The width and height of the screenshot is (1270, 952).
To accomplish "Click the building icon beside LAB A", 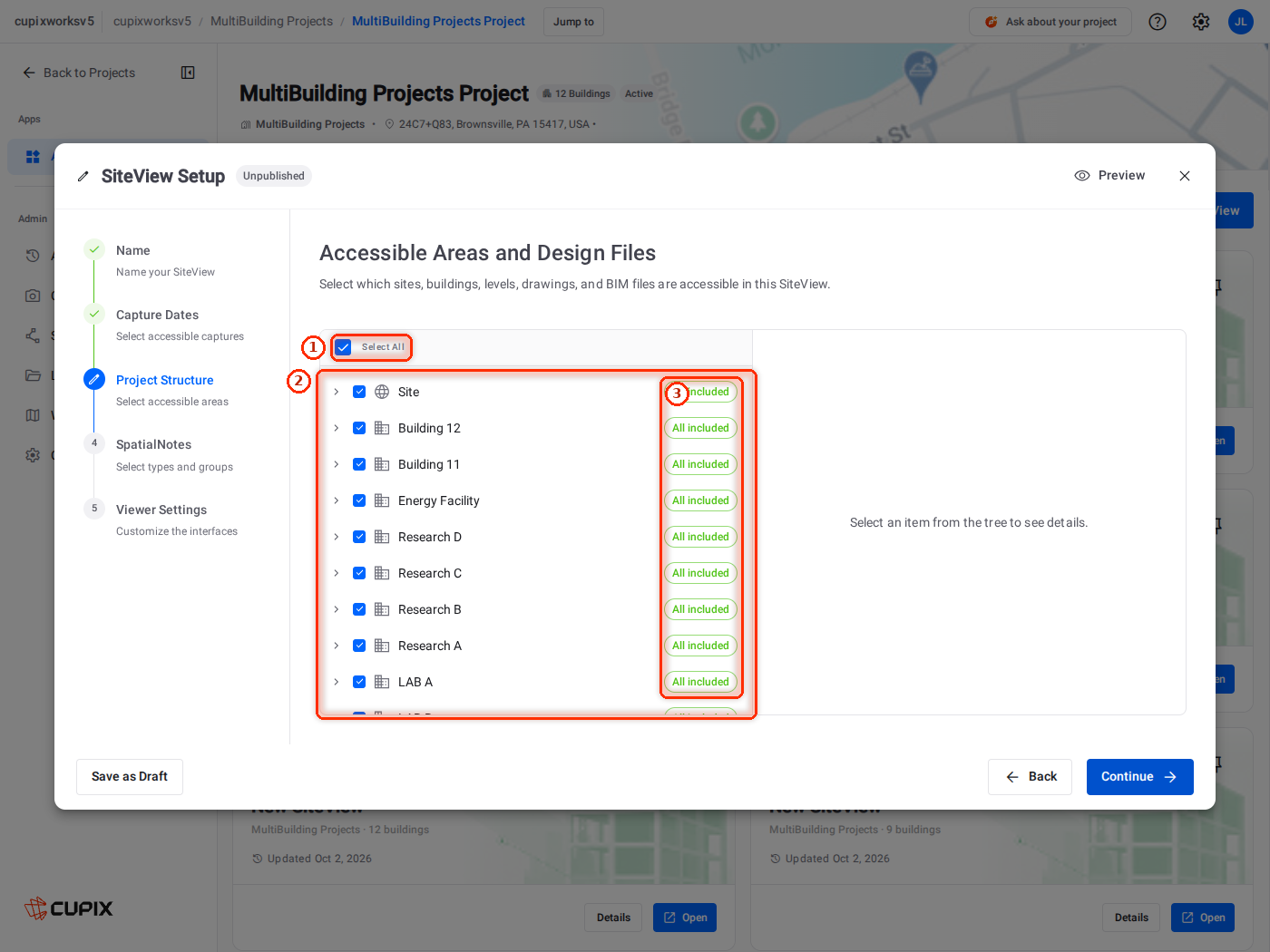I will coord(382,682).
